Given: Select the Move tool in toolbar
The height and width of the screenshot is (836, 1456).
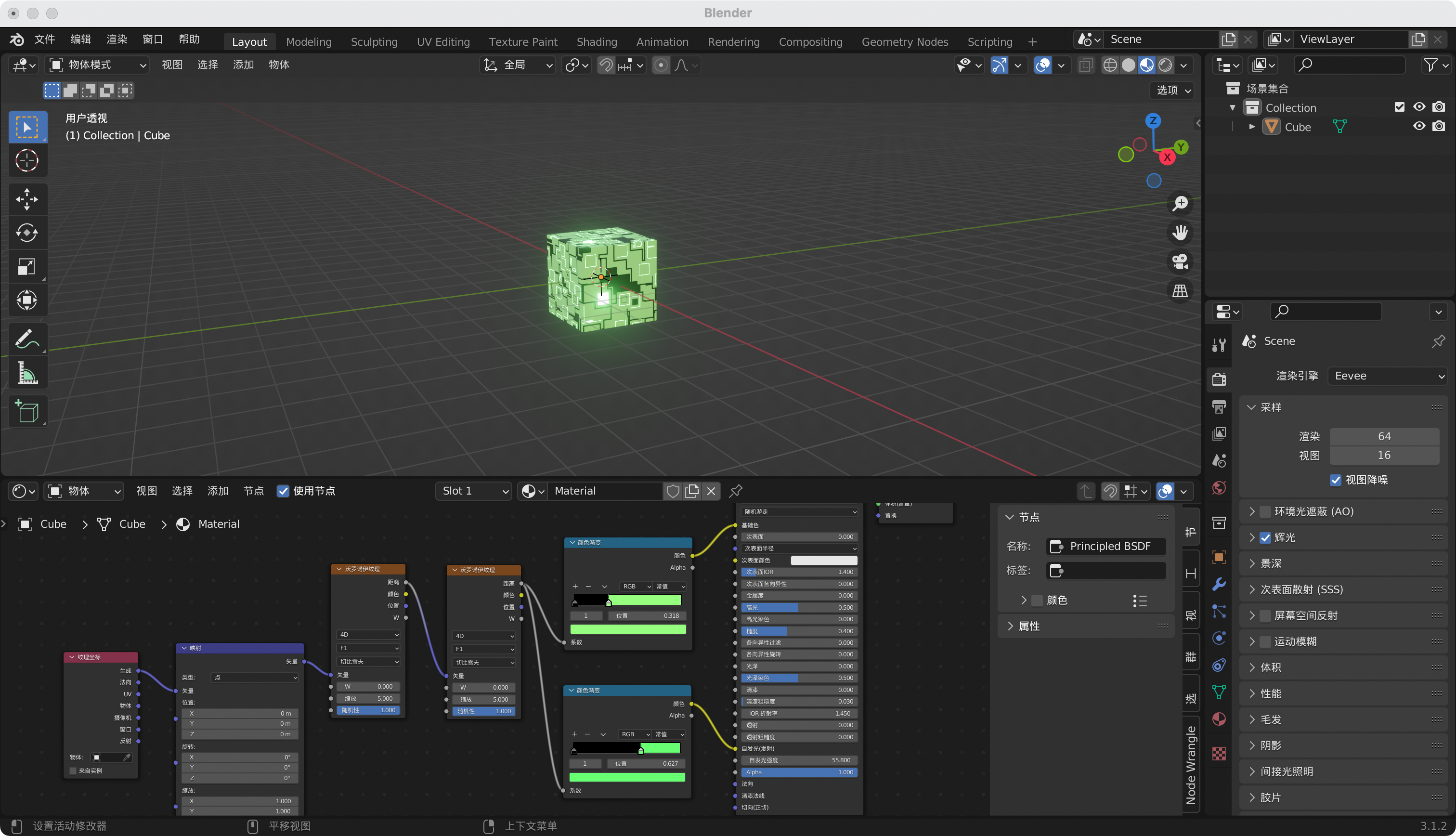Looking at the screenshot, I should point(26,199).
